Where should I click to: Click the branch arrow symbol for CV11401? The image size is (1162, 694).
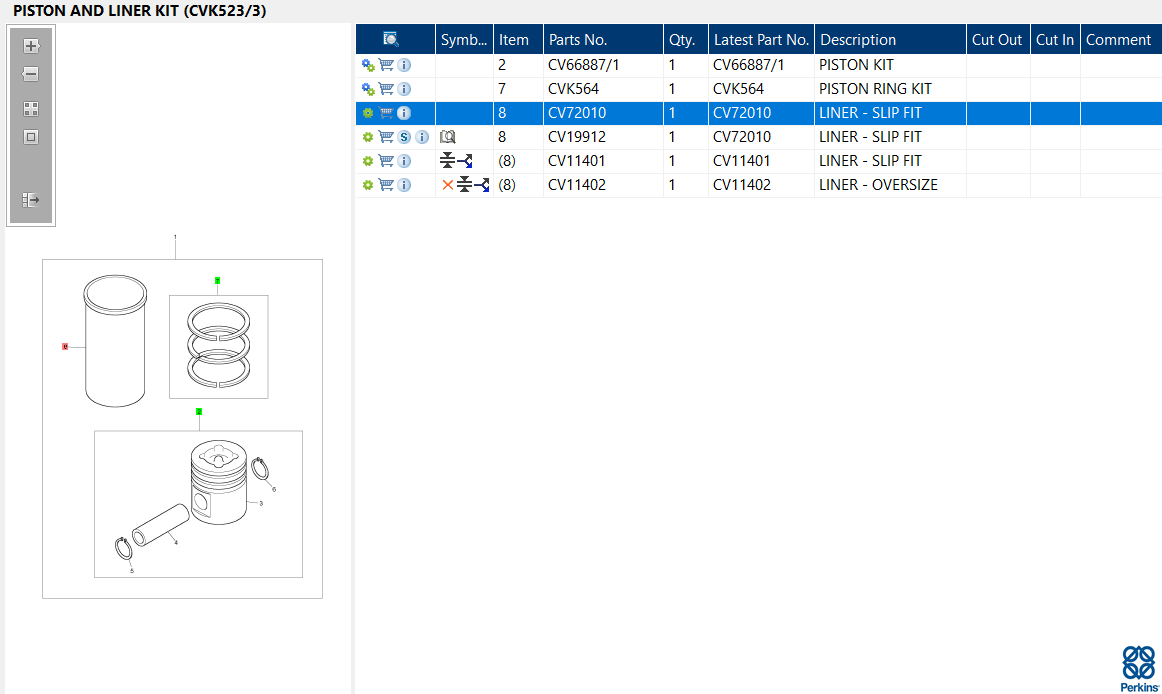pyautogui.click(x=465, y=161)
